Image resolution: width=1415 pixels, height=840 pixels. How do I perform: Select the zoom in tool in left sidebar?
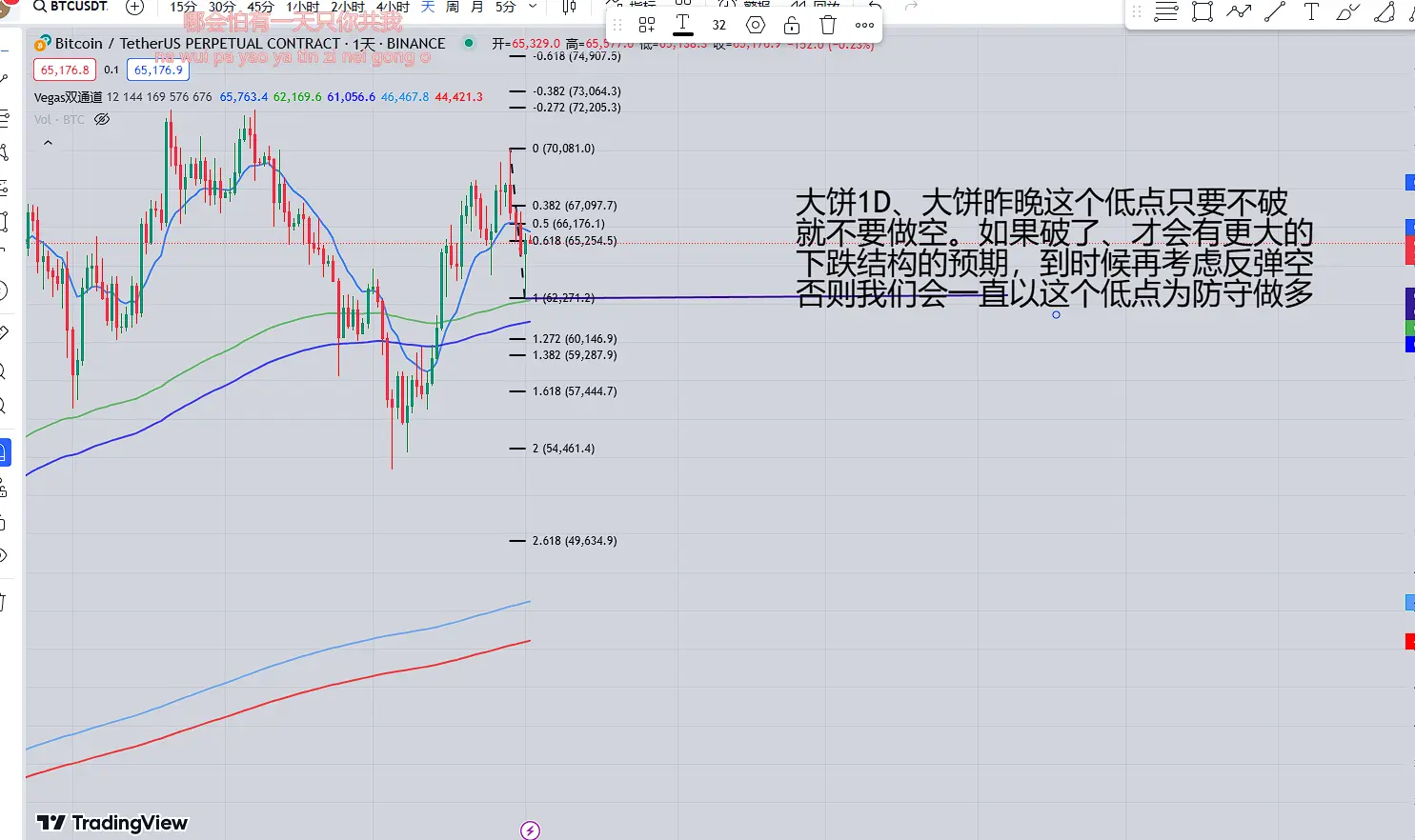[4, 371]
